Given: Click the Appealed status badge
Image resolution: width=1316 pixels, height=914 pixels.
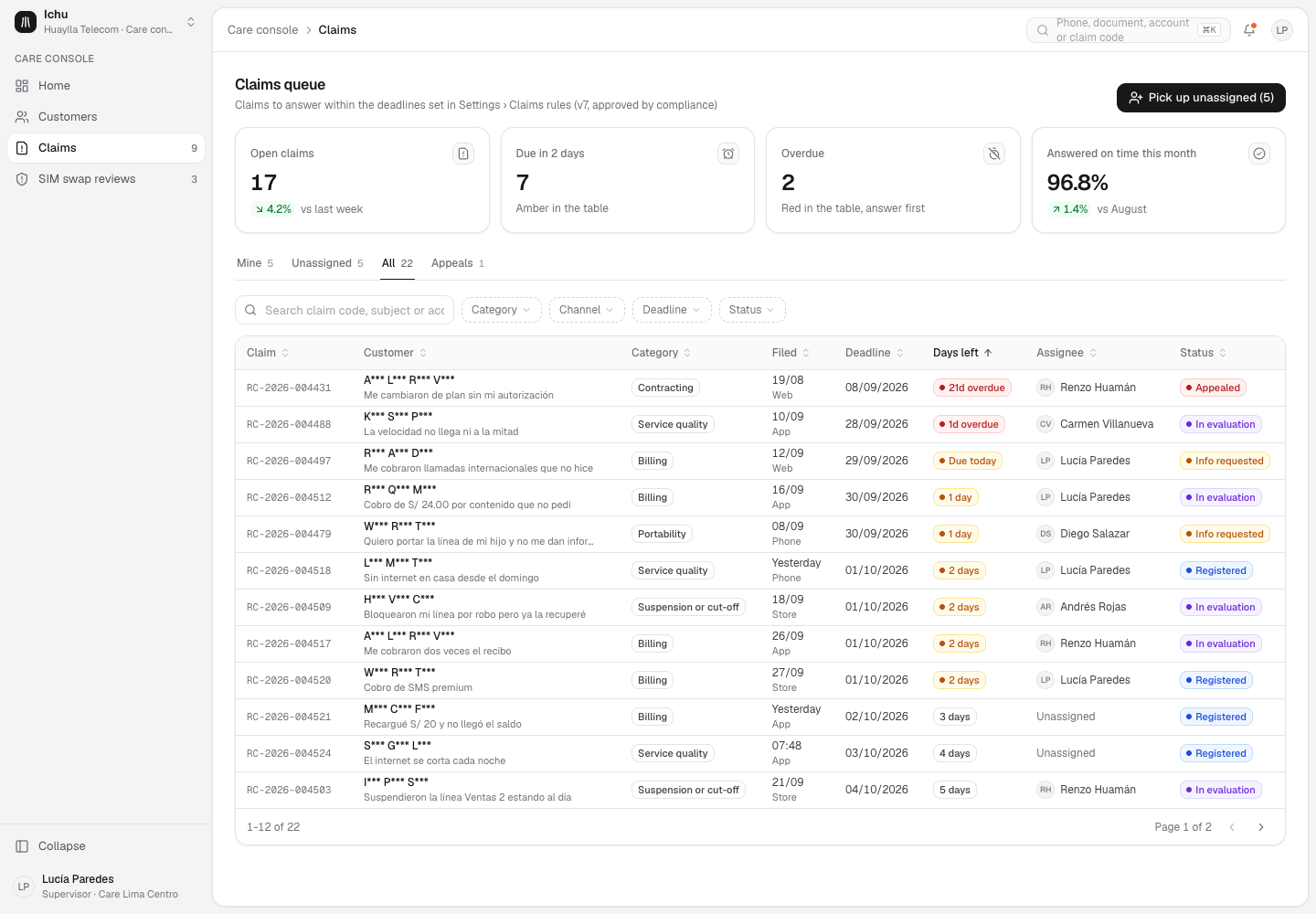Looking at the screenshot, I should coord(1213,388).
